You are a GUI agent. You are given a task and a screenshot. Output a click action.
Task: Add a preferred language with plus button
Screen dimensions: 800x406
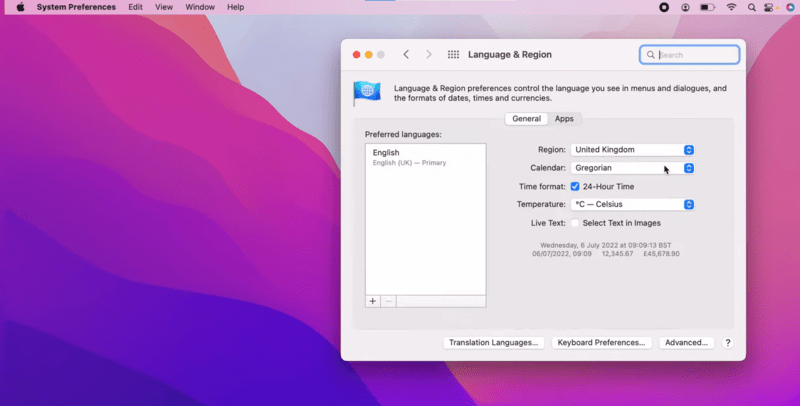[x=372, y=301]
